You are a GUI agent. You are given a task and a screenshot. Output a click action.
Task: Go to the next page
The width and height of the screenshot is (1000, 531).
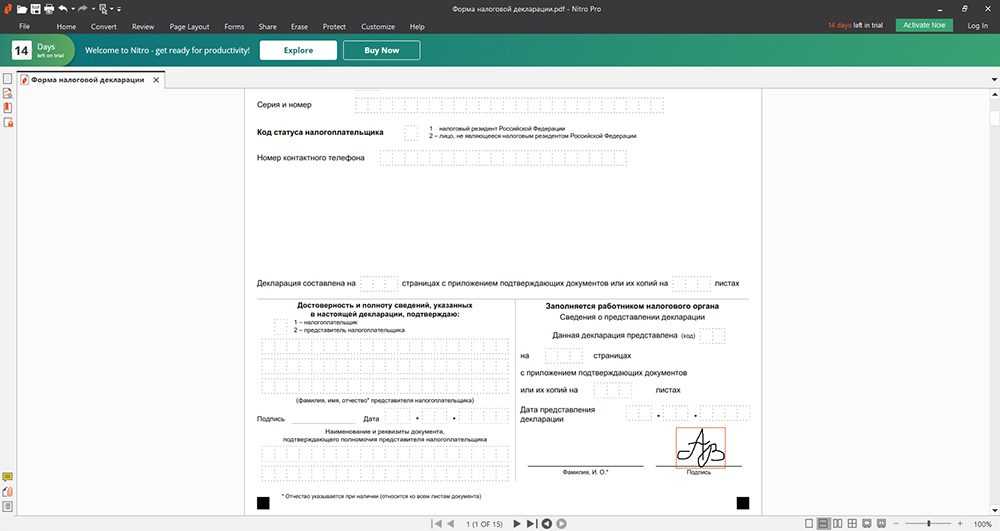(517, 523)
